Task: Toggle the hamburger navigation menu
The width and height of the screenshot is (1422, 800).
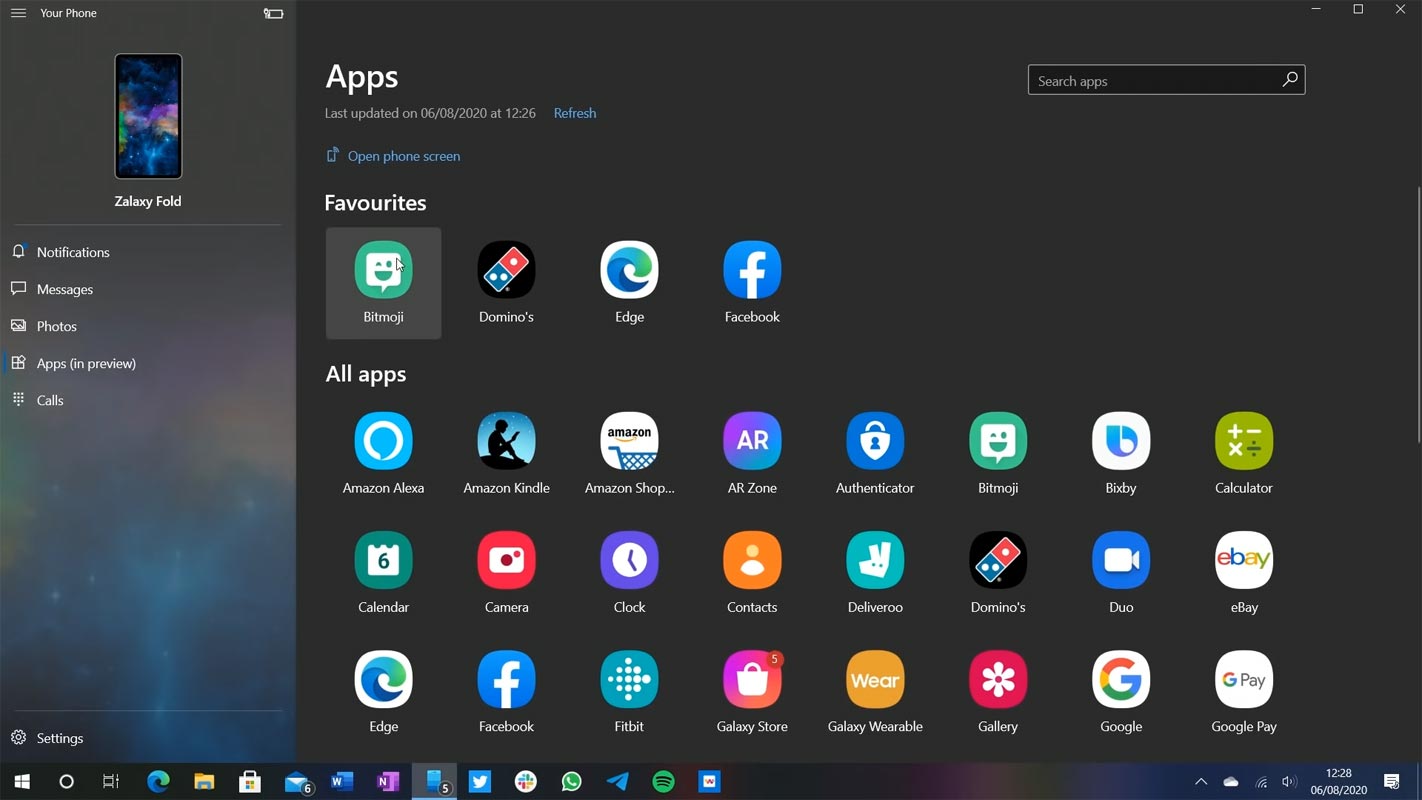Action: click(x=18, y=13)
